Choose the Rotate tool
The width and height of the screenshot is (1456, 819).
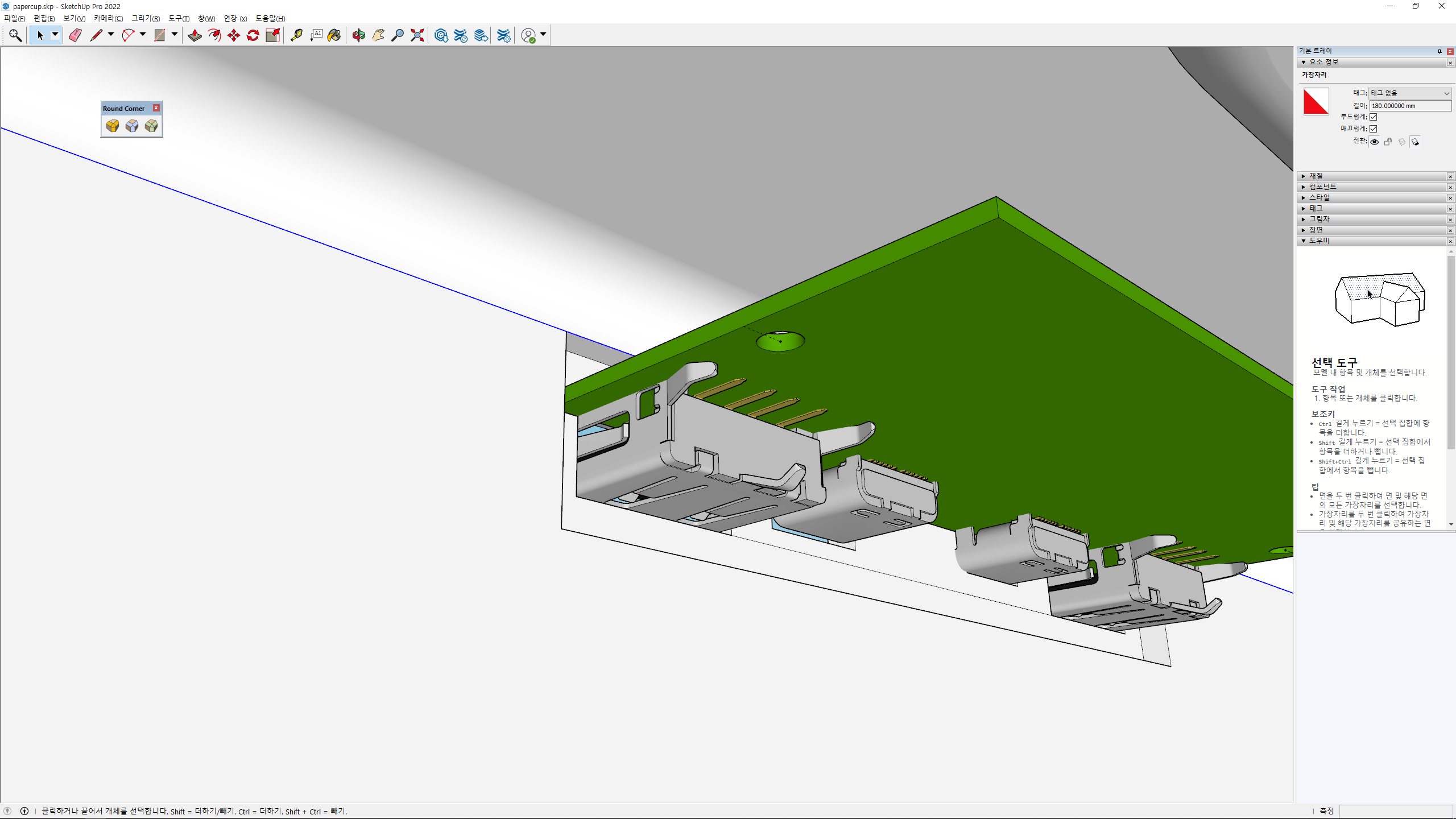click(x=253, y=35)
